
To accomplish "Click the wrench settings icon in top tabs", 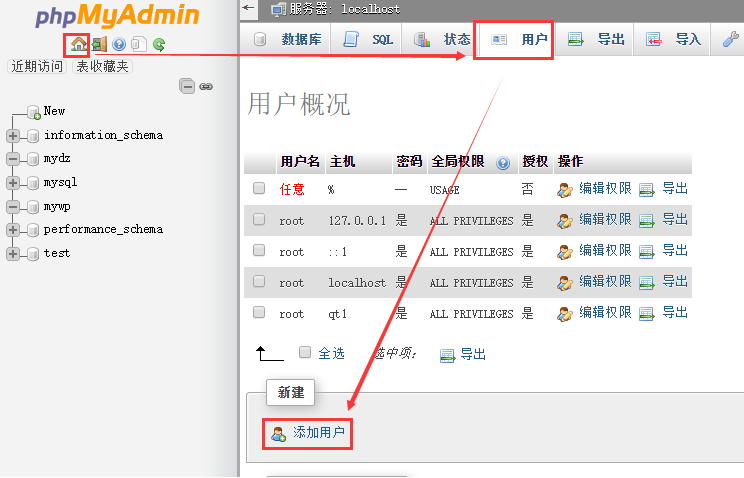I will click(x=732, y=40).
